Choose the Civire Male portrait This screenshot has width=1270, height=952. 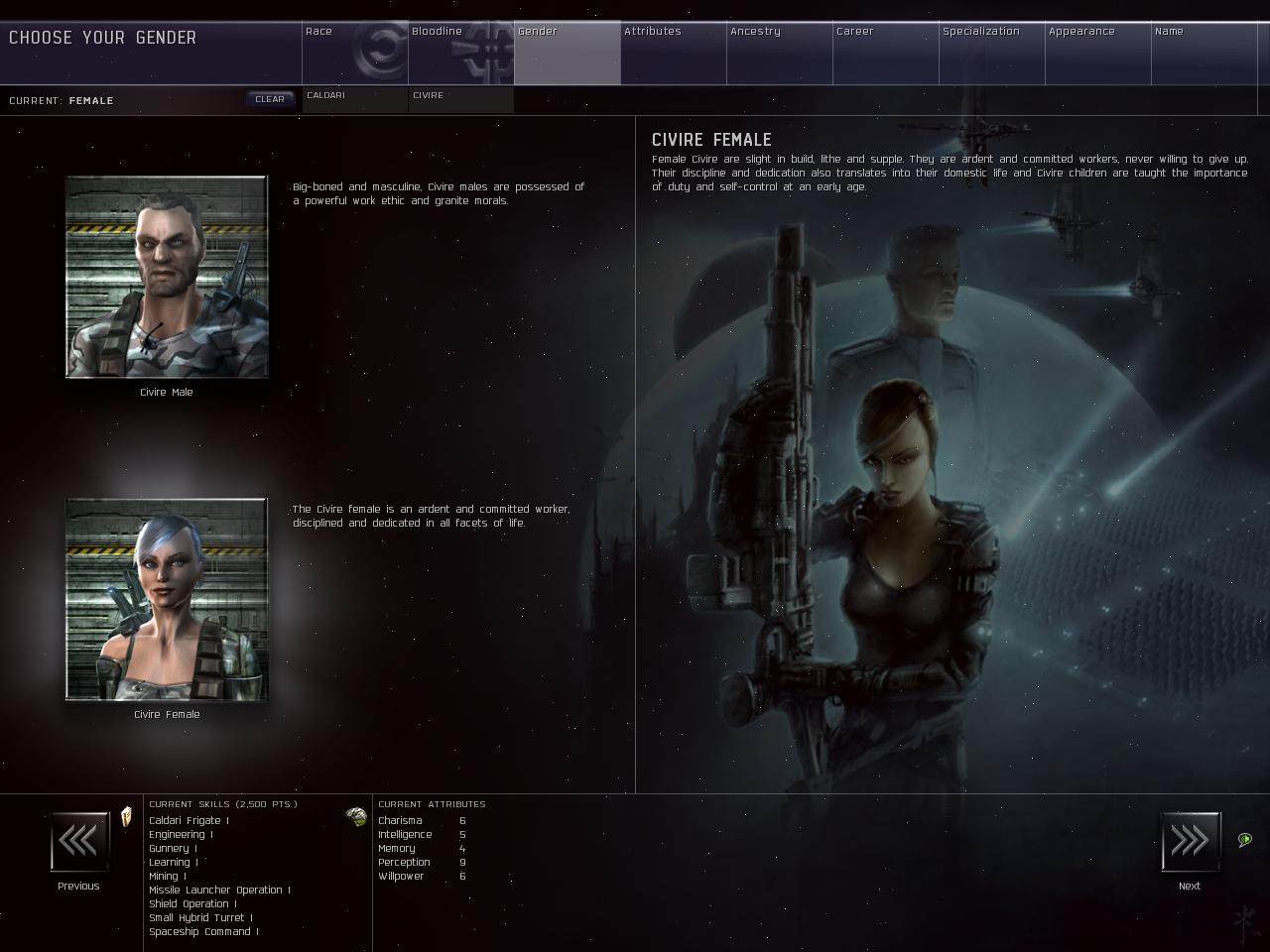pyautogui.click(x=167, y=277)
